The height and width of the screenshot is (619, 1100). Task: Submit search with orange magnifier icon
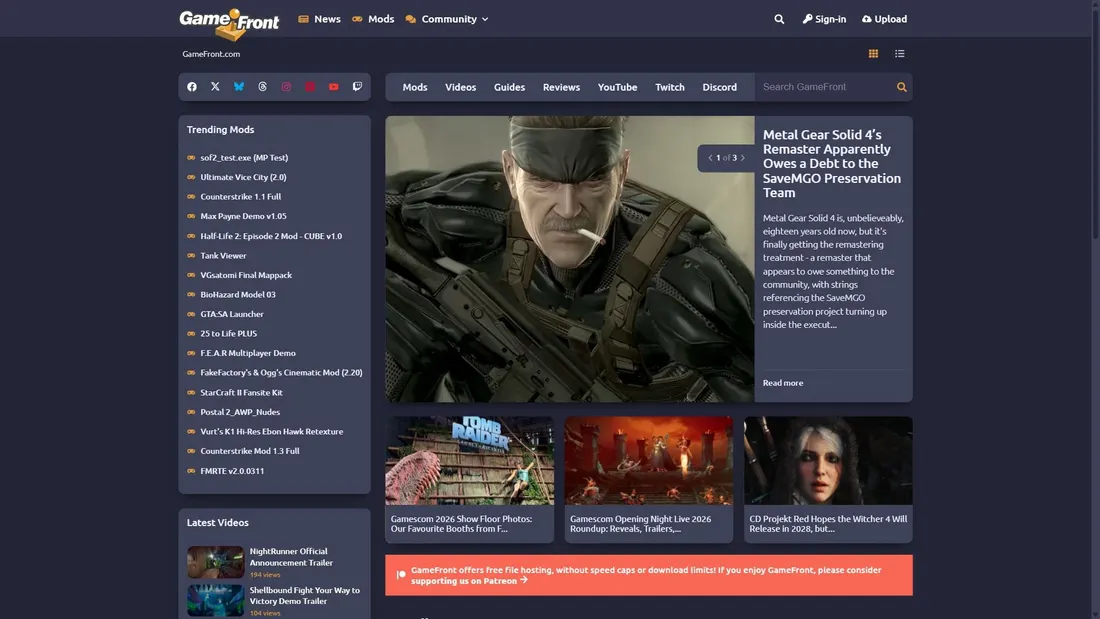(x=901, y=87)
